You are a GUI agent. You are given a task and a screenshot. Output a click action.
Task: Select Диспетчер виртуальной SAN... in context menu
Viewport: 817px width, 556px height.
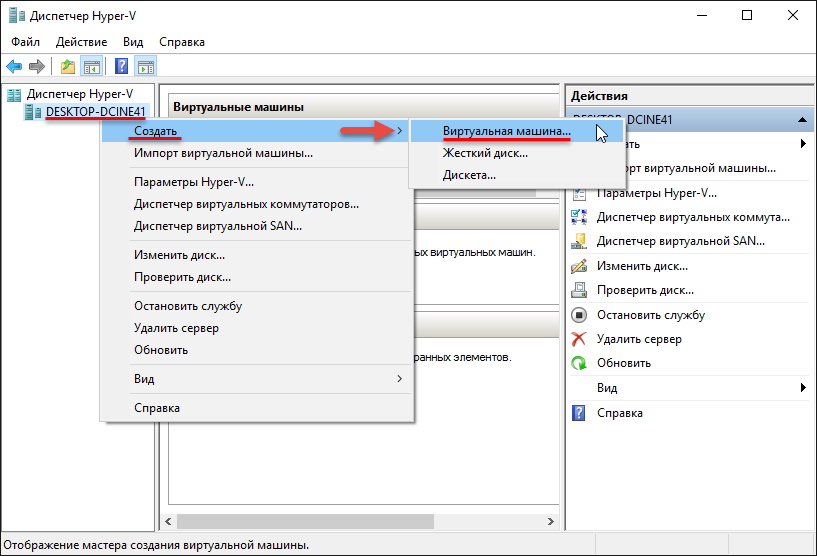257,226
